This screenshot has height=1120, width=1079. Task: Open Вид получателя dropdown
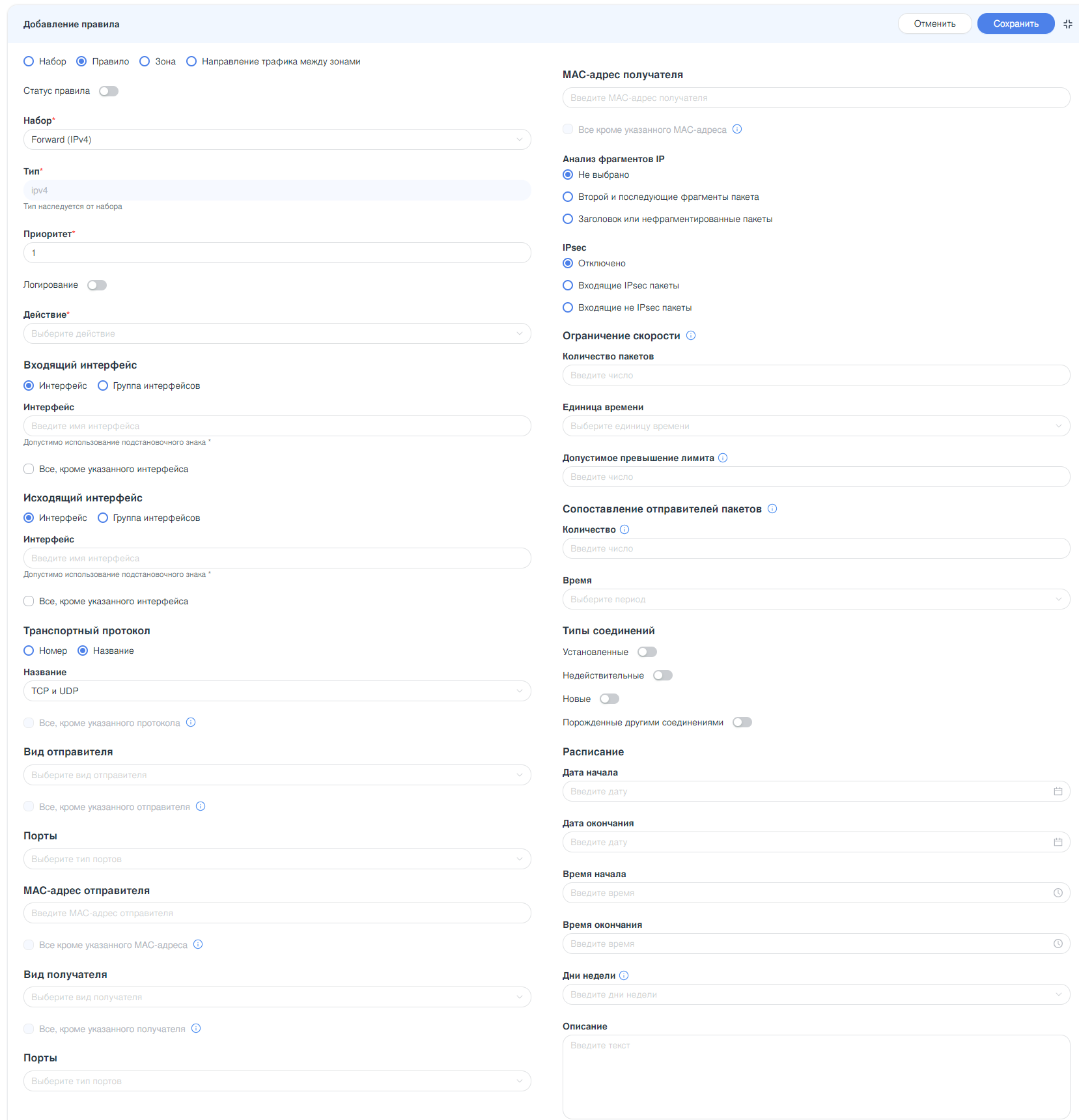[277, 997]
